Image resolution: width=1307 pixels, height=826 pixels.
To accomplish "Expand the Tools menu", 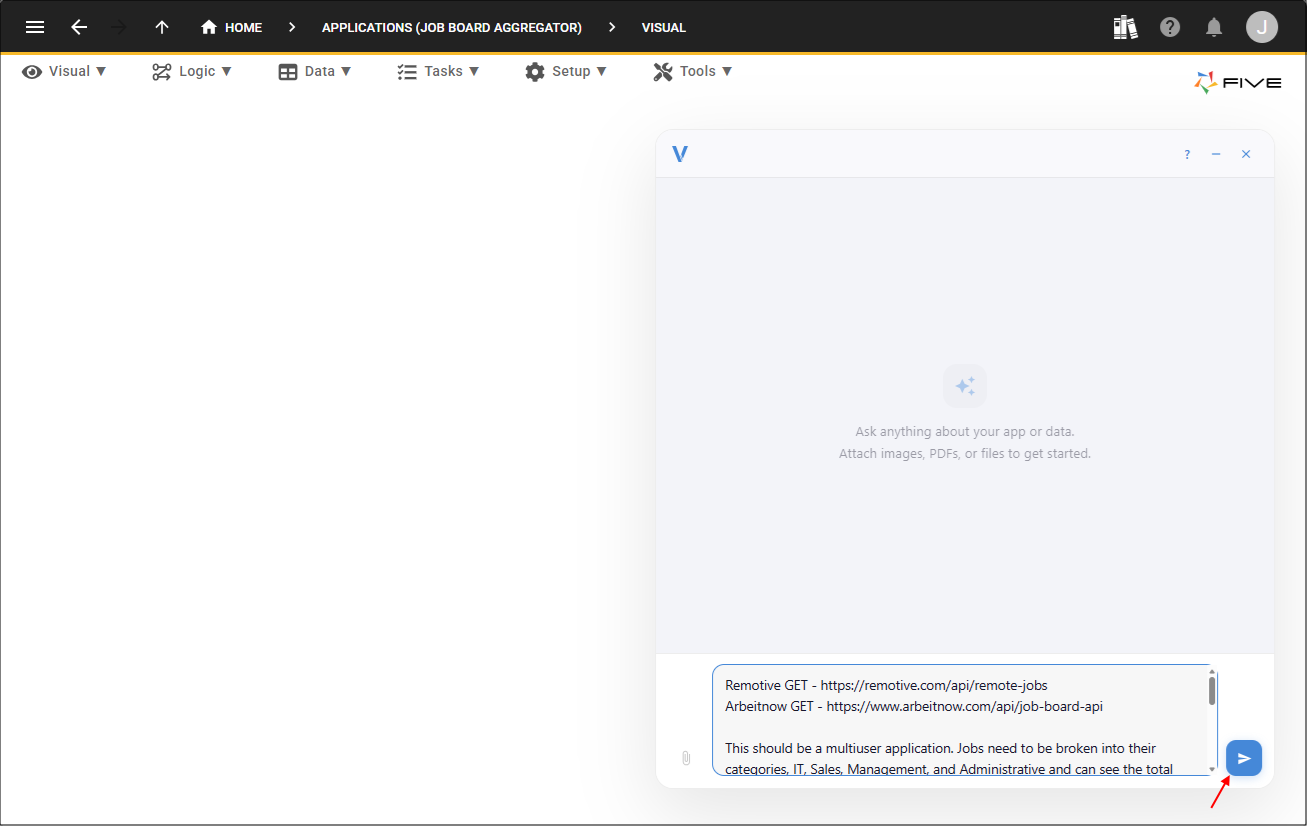I will coord(693,71).
